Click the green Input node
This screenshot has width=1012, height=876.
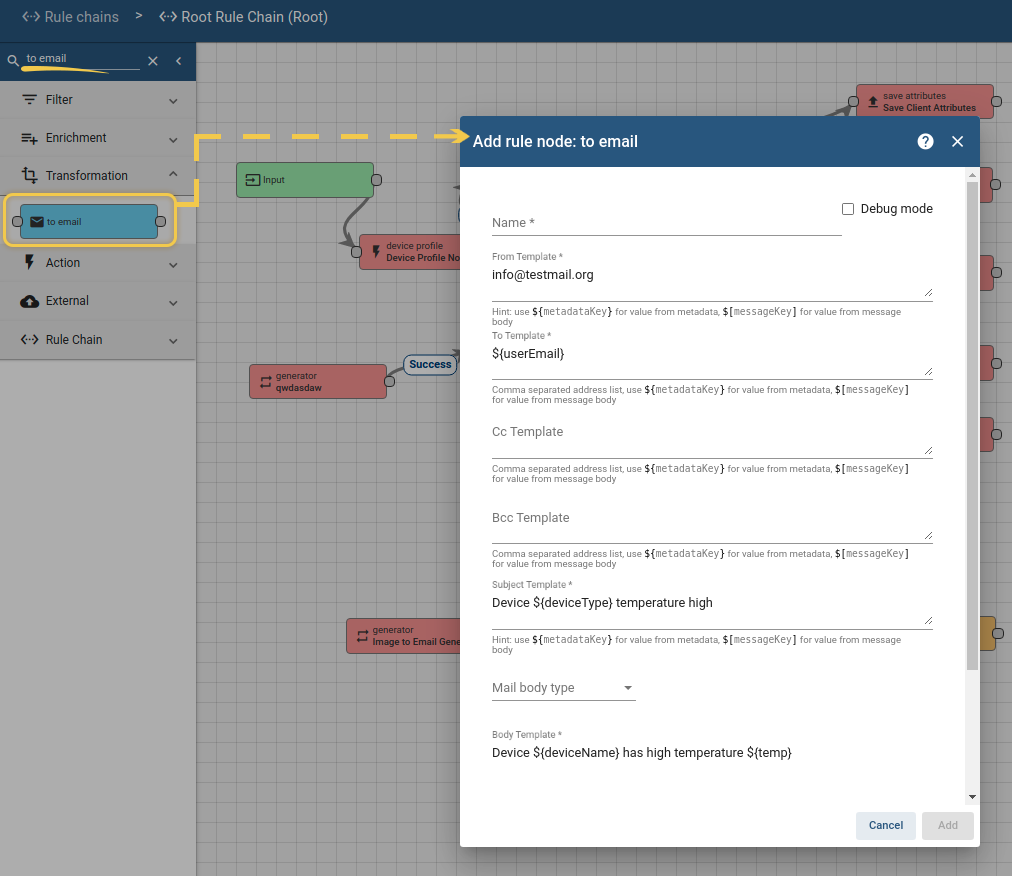[x=304, y=180]
